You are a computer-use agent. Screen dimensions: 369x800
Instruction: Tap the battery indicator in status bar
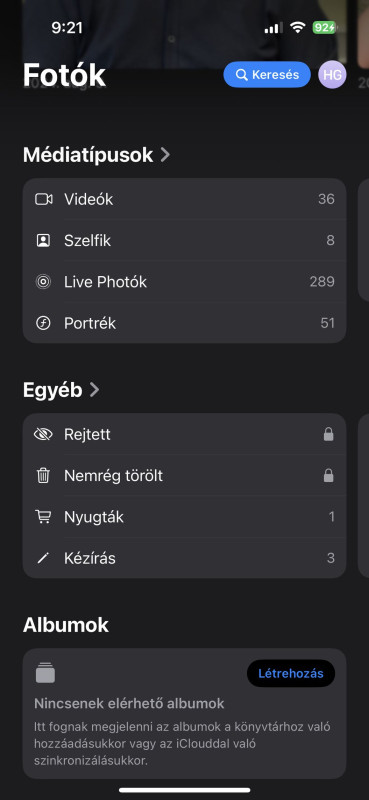pos(324,28)
